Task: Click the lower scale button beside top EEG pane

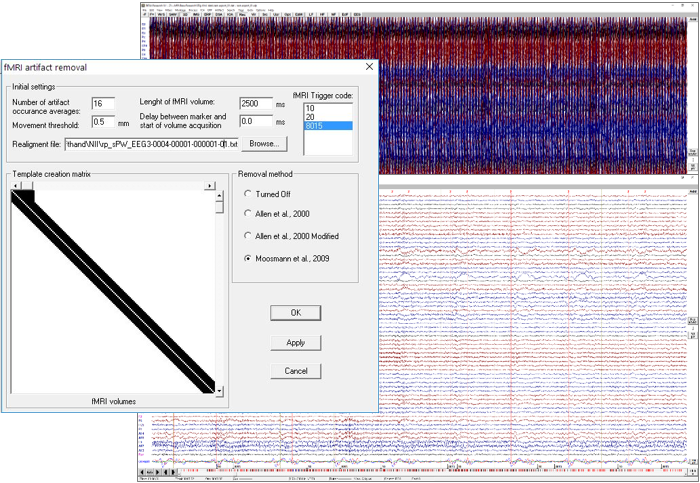Action: [693, 167]
